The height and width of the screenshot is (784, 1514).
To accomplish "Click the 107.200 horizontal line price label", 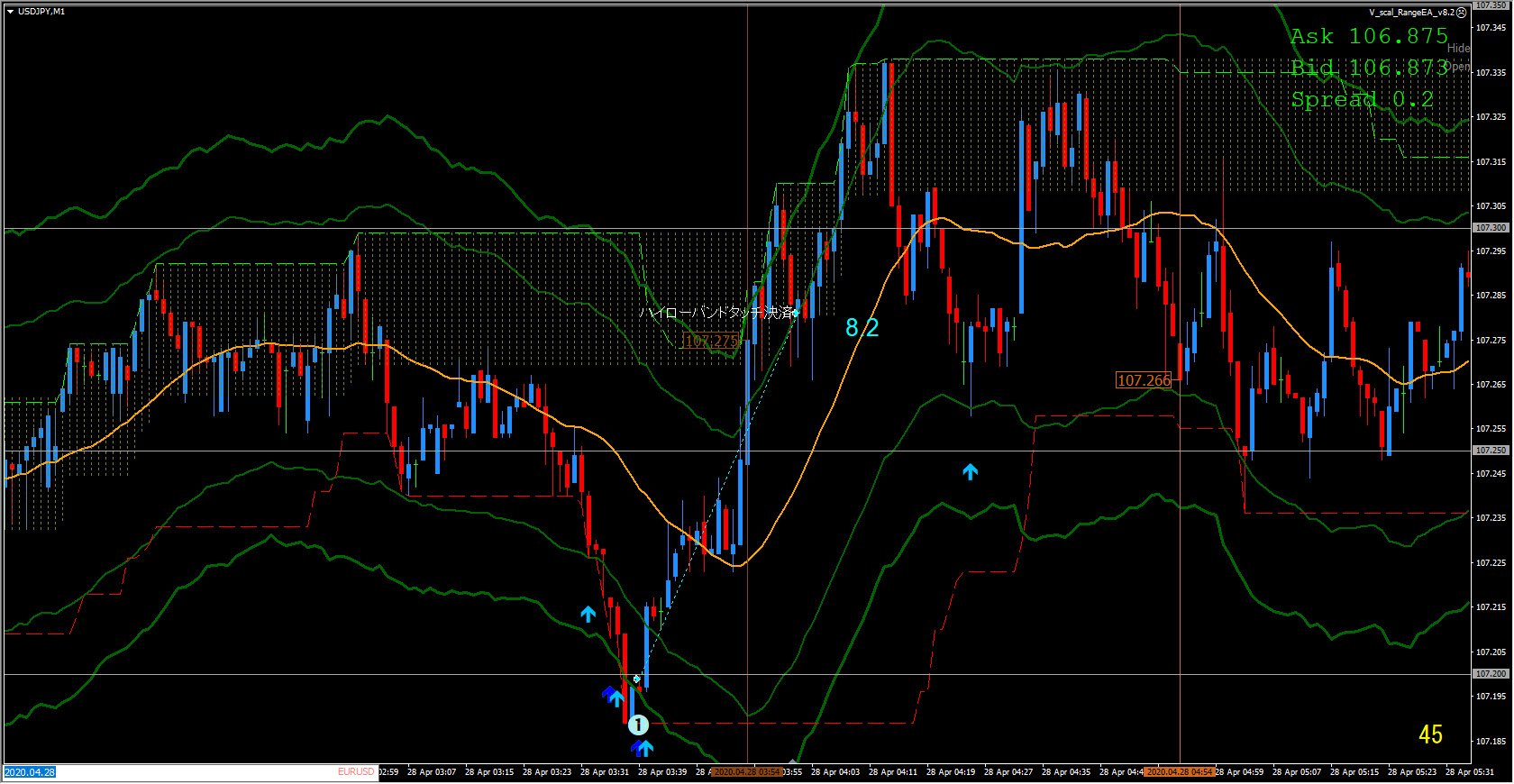I will (1491, 674).
